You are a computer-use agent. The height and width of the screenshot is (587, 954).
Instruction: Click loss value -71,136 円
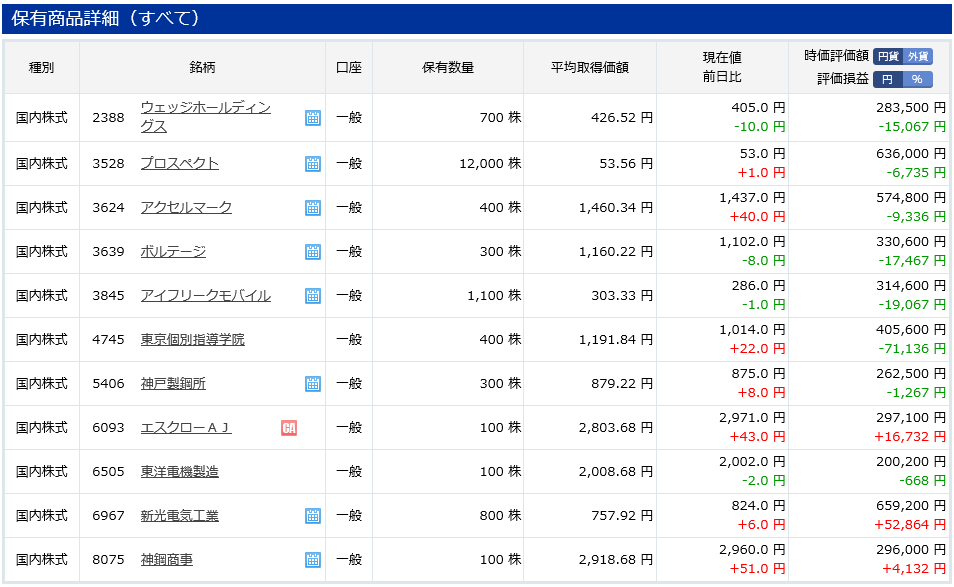[912, 349]
